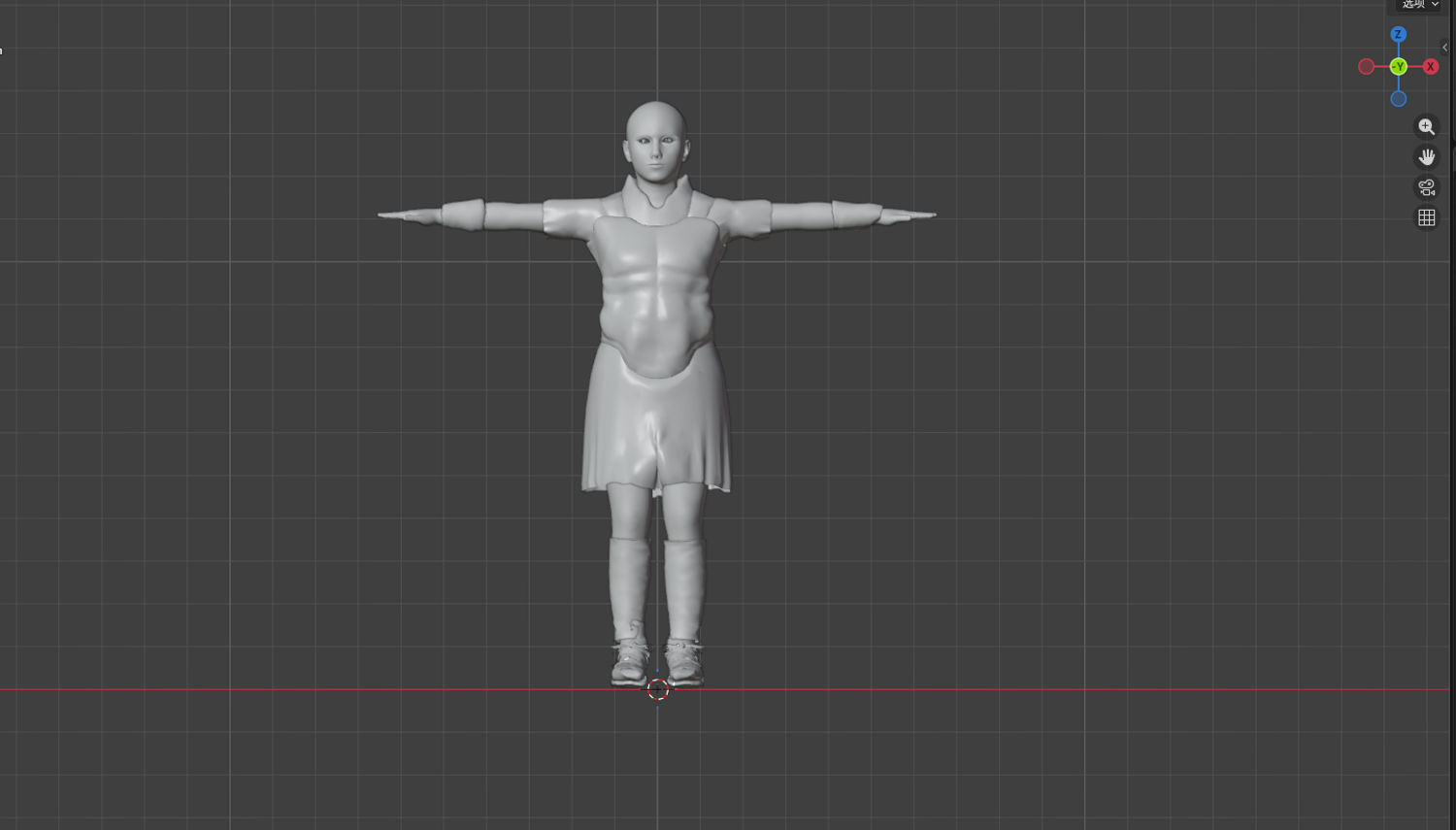Click the unlabeled negative X gizmo ball

point(1366,67)
